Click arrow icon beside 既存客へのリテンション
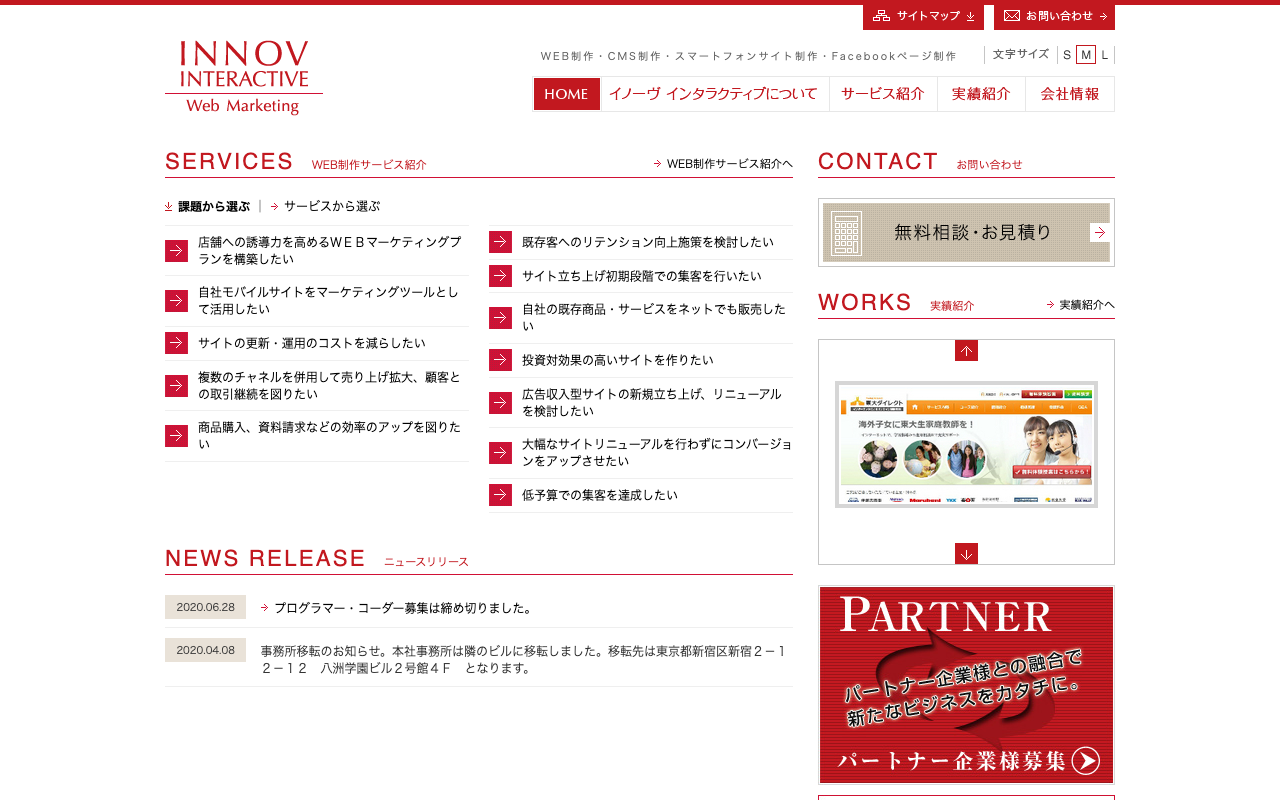 coord(500,242)
